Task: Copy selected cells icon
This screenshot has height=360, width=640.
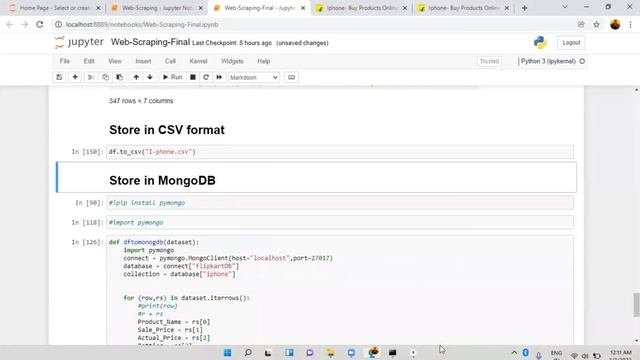Action: 105,77
